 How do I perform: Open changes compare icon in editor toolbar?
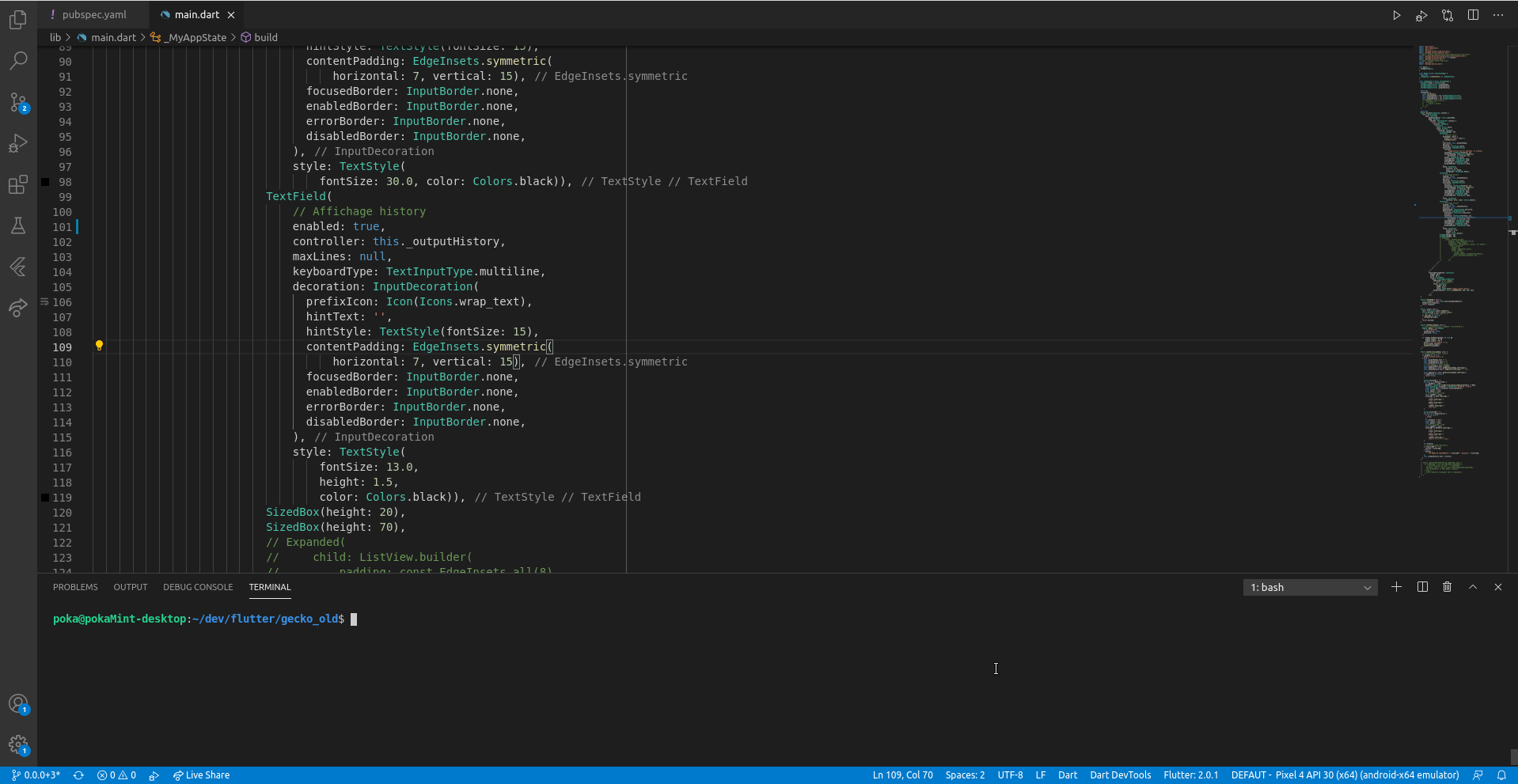[1448, 15]
